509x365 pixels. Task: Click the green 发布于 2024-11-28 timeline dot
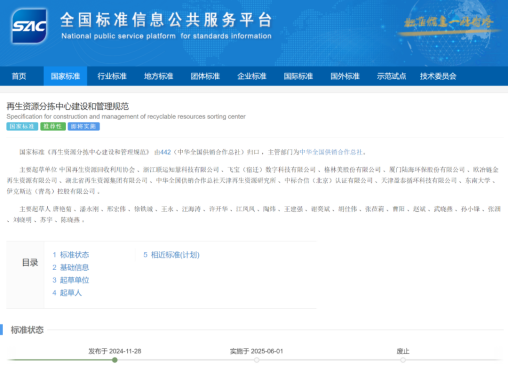tap(115, 360)
